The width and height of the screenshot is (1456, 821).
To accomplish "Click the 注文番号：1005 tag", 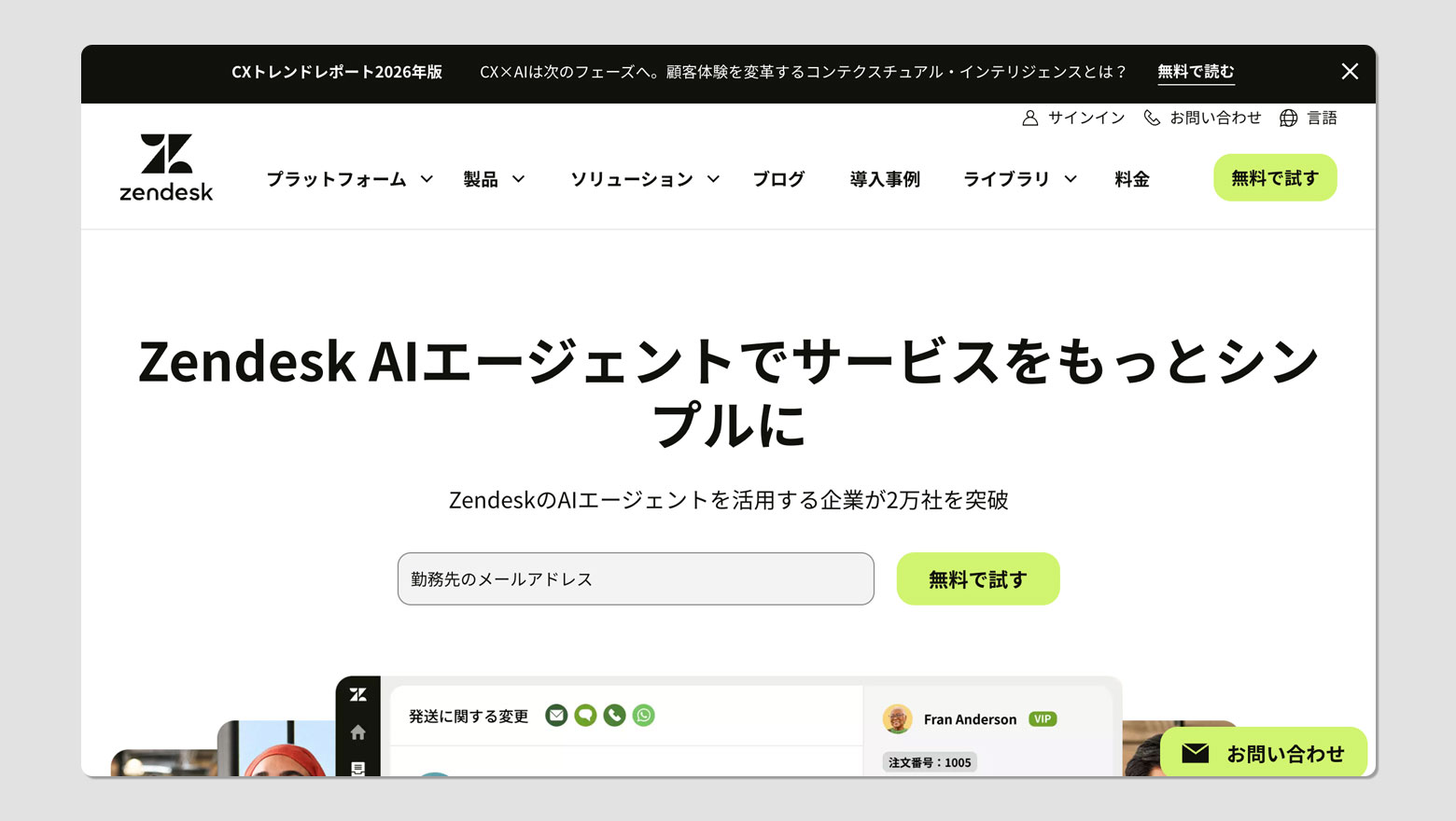I will [930, 762].
